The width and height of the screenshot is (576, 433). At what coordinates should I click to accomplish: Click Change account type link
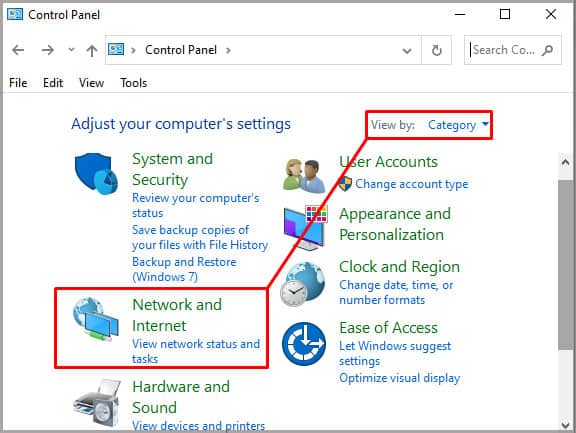tap(411, 184)
